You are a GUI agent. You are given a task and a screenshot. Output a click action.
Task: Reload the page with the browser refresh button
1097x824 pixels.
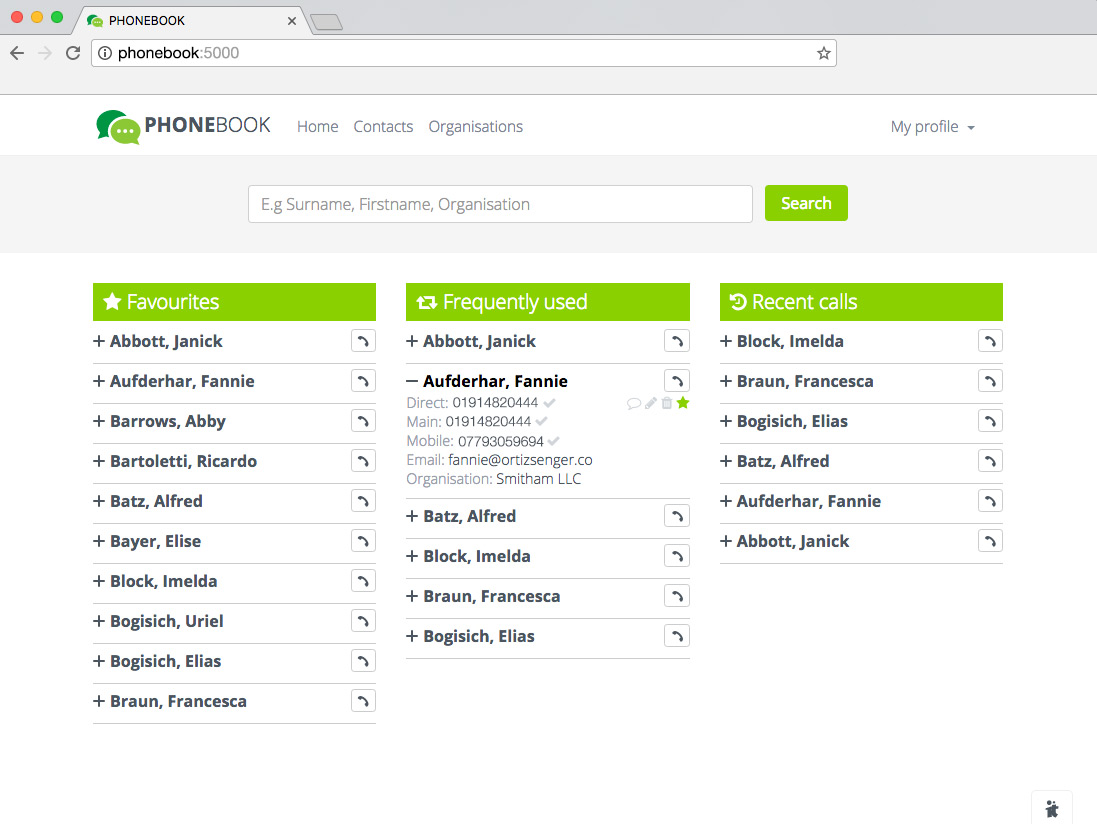coord(73,53)
